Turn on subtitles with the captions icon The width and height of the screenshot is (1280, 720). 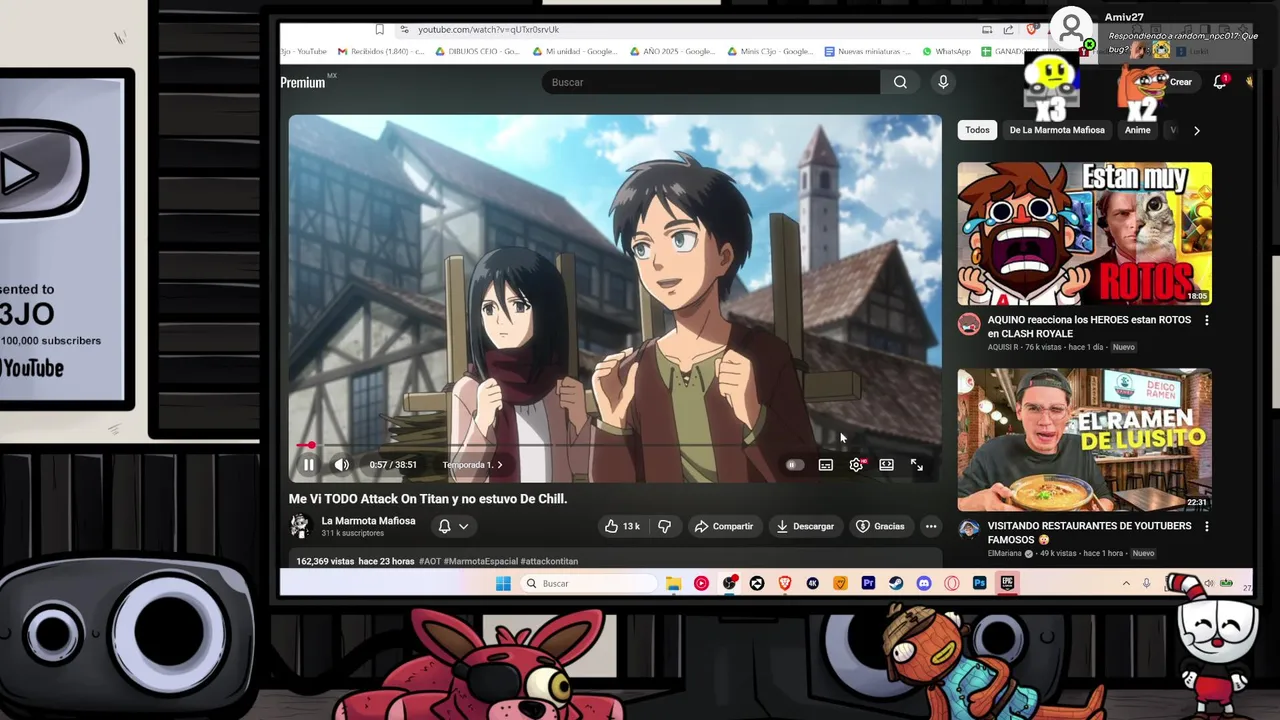click(x=826, y=465)
